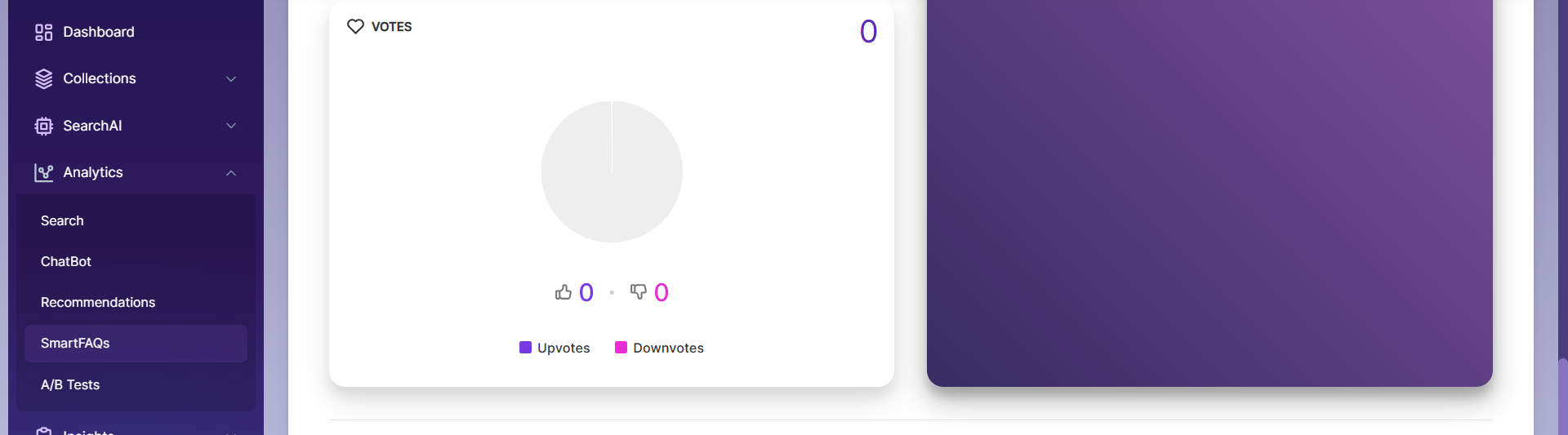Click the gray votes pie chart

click(x=612, y=171)
